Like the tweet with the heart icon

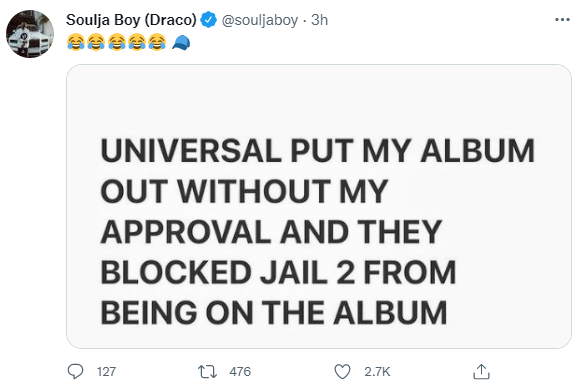pos(342,372)
